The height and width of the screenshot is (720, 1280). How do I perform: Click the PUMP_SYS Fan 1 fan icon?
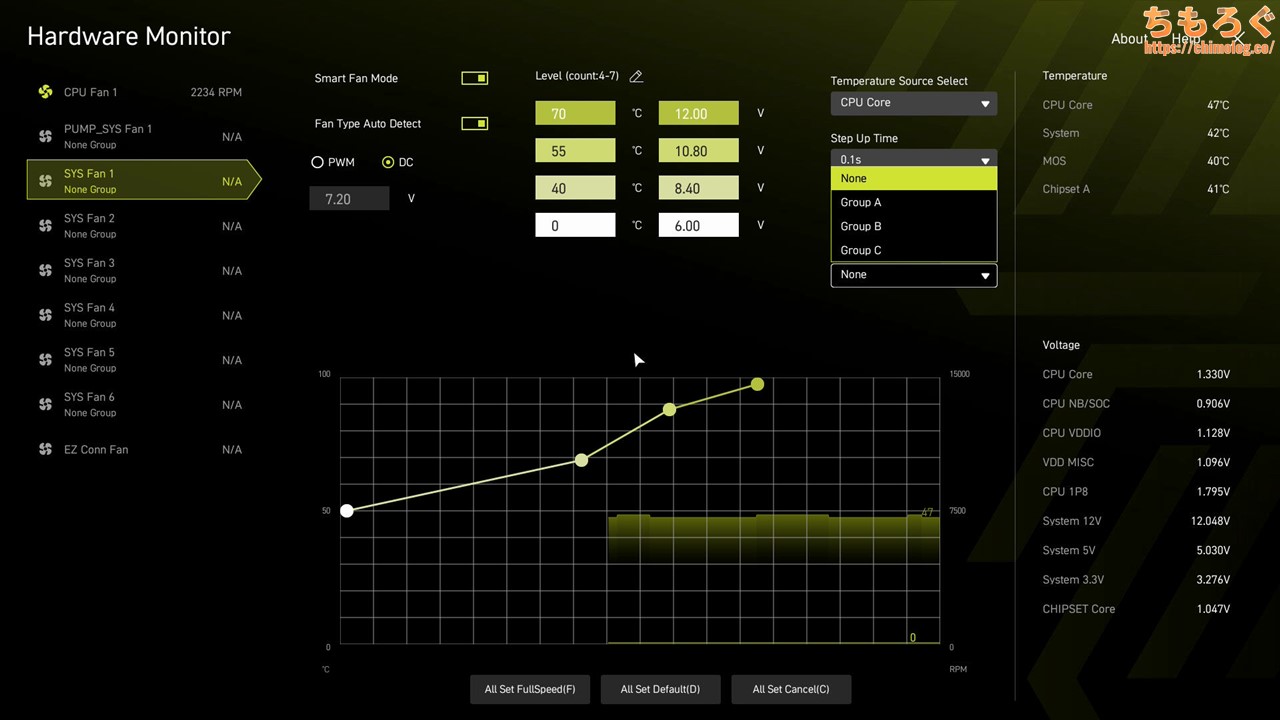(45, 136)
